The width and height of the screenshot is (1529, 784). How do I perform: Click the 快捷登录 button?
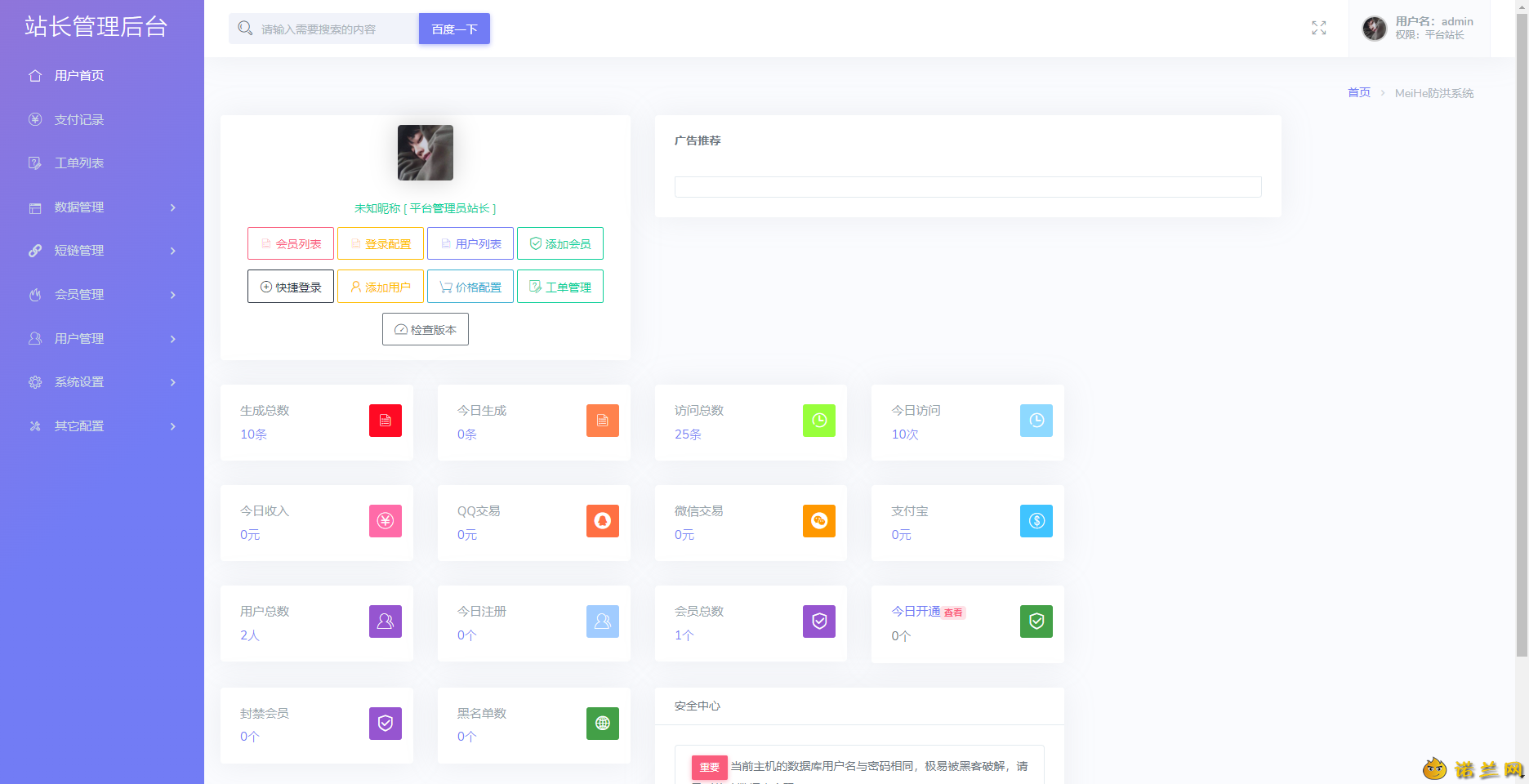point(291,287)
